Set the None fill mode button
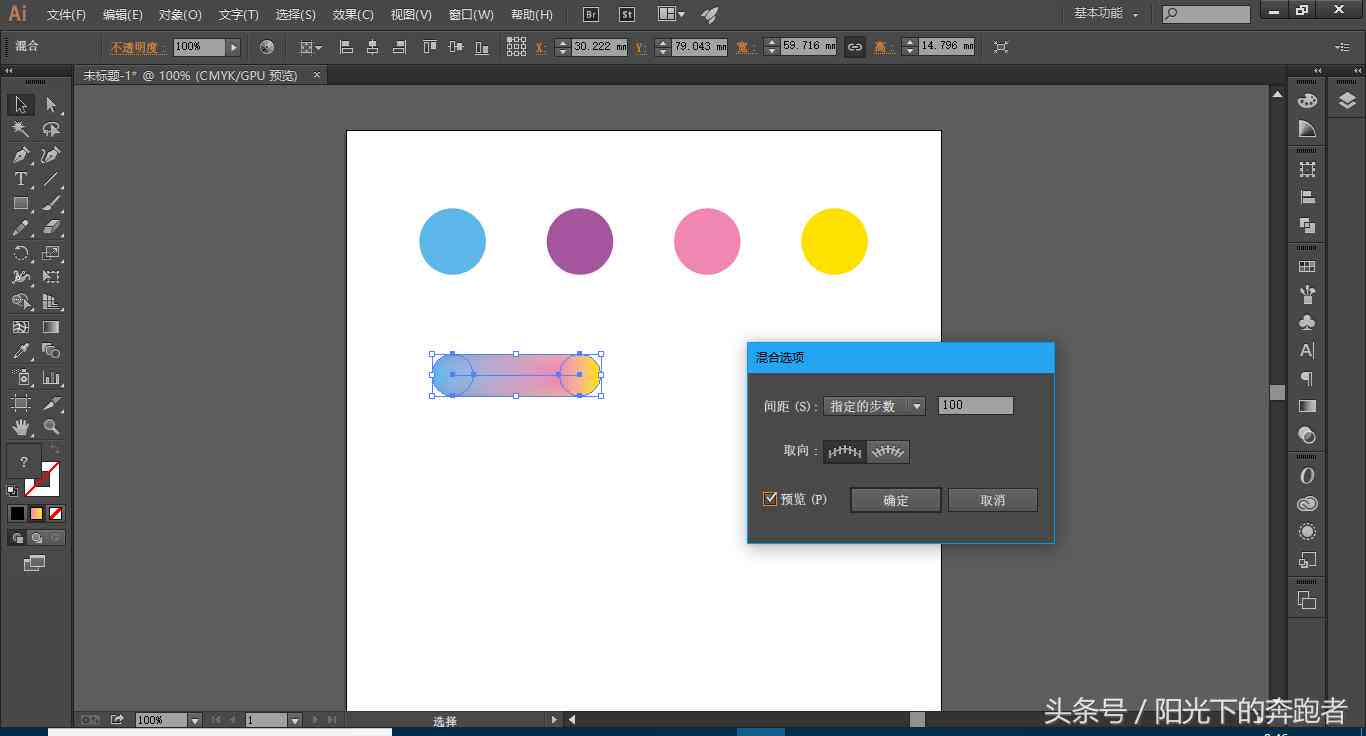Screen dimensions: 1366x736 pyautogui.click(x=56, y=513)
